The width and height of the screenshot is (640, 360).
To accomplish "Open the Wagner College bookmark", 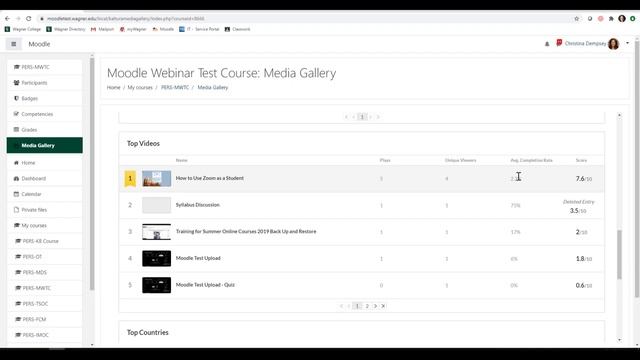I will pos(23,29).
